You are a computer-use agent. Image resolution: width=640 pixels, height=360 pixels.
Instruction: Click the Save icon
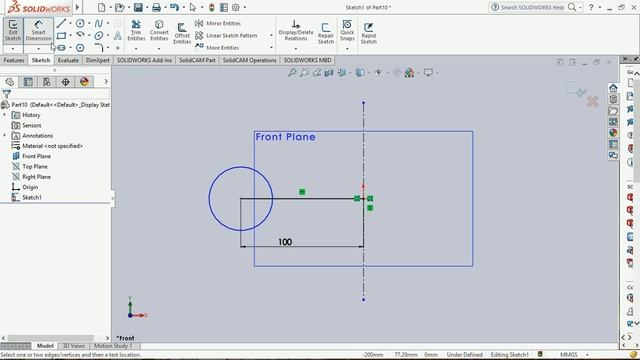tap(138, 7)
